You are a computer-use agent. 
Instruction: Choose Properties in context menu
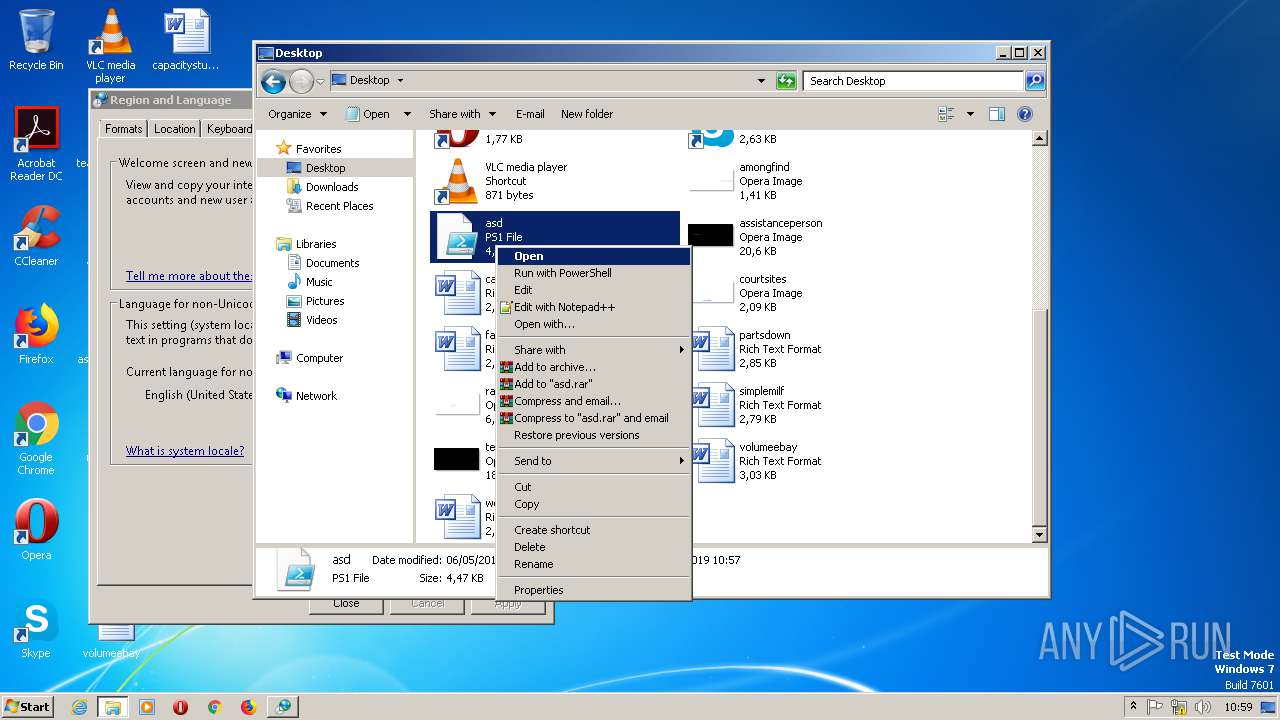click(594, 590)
